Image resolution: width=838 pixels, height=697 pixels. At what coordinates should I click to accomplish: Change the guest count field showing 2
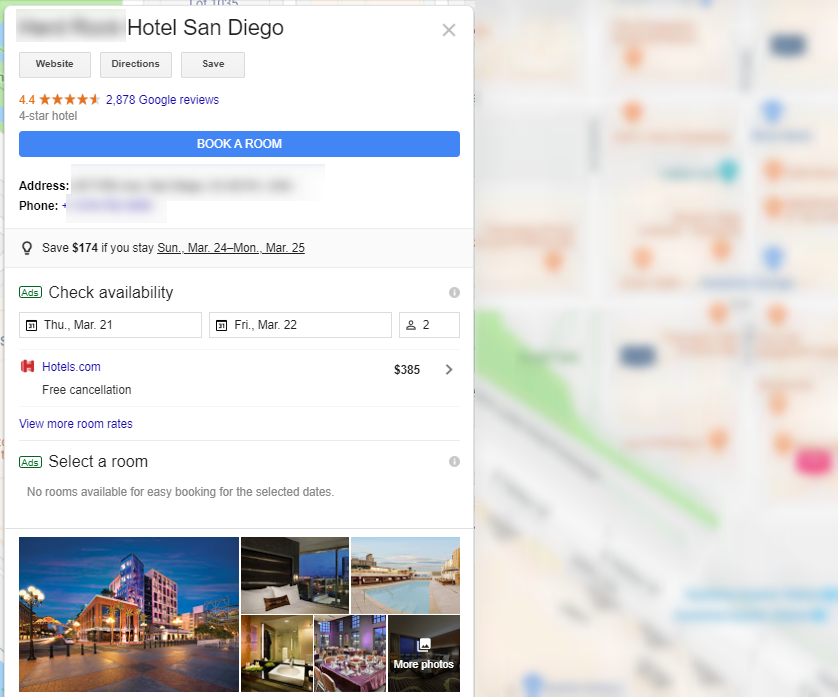tap(429, 325)
